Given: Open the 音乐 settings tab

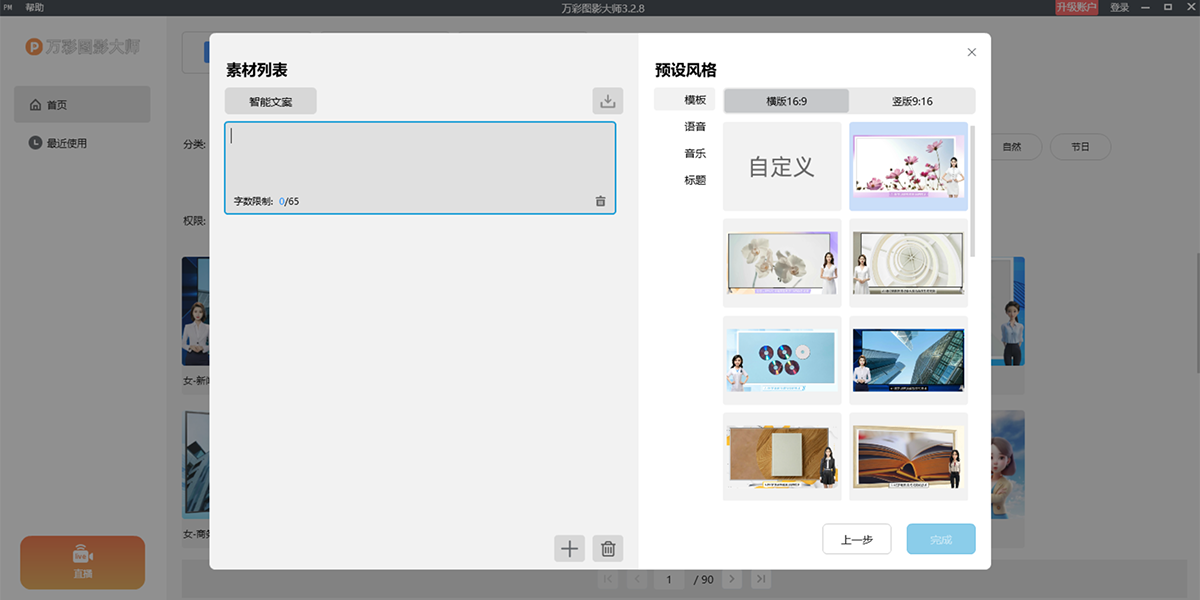Looking at the screenshot, I should pyautogui.click(x=695, y=154).
